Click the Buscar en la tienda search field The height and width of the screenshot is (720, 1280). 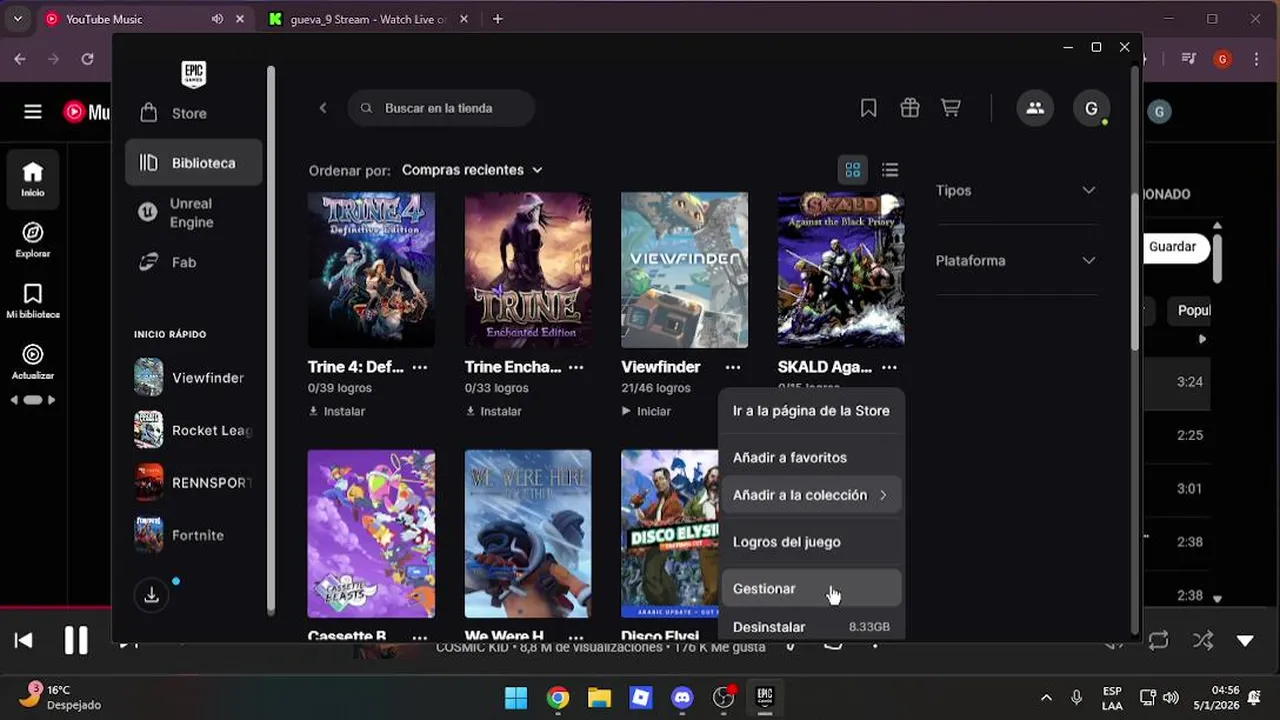pos(441,108)
